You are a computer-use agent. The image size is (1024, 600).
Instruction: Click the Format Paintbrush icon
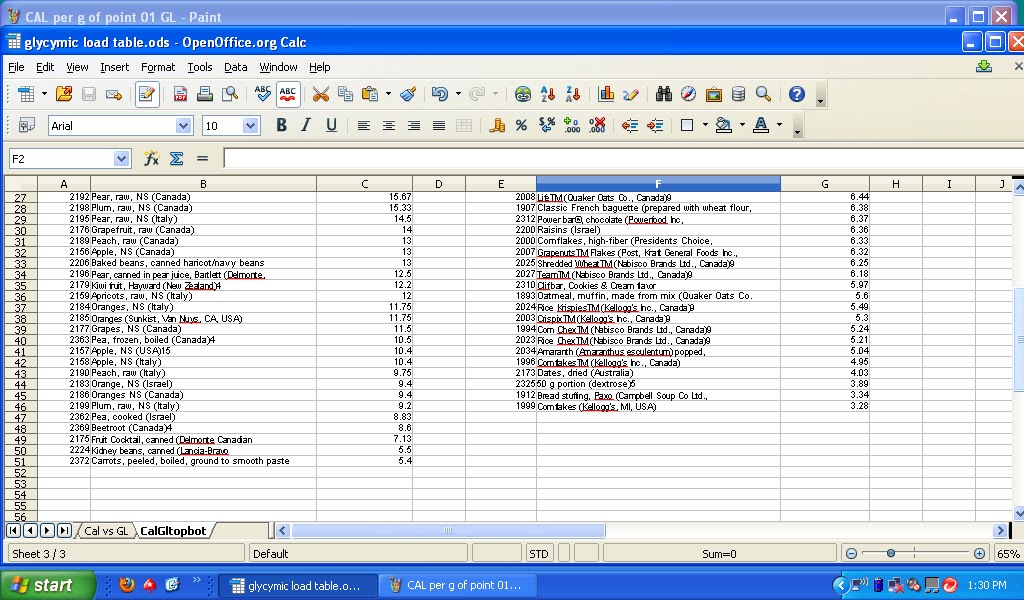409,94
